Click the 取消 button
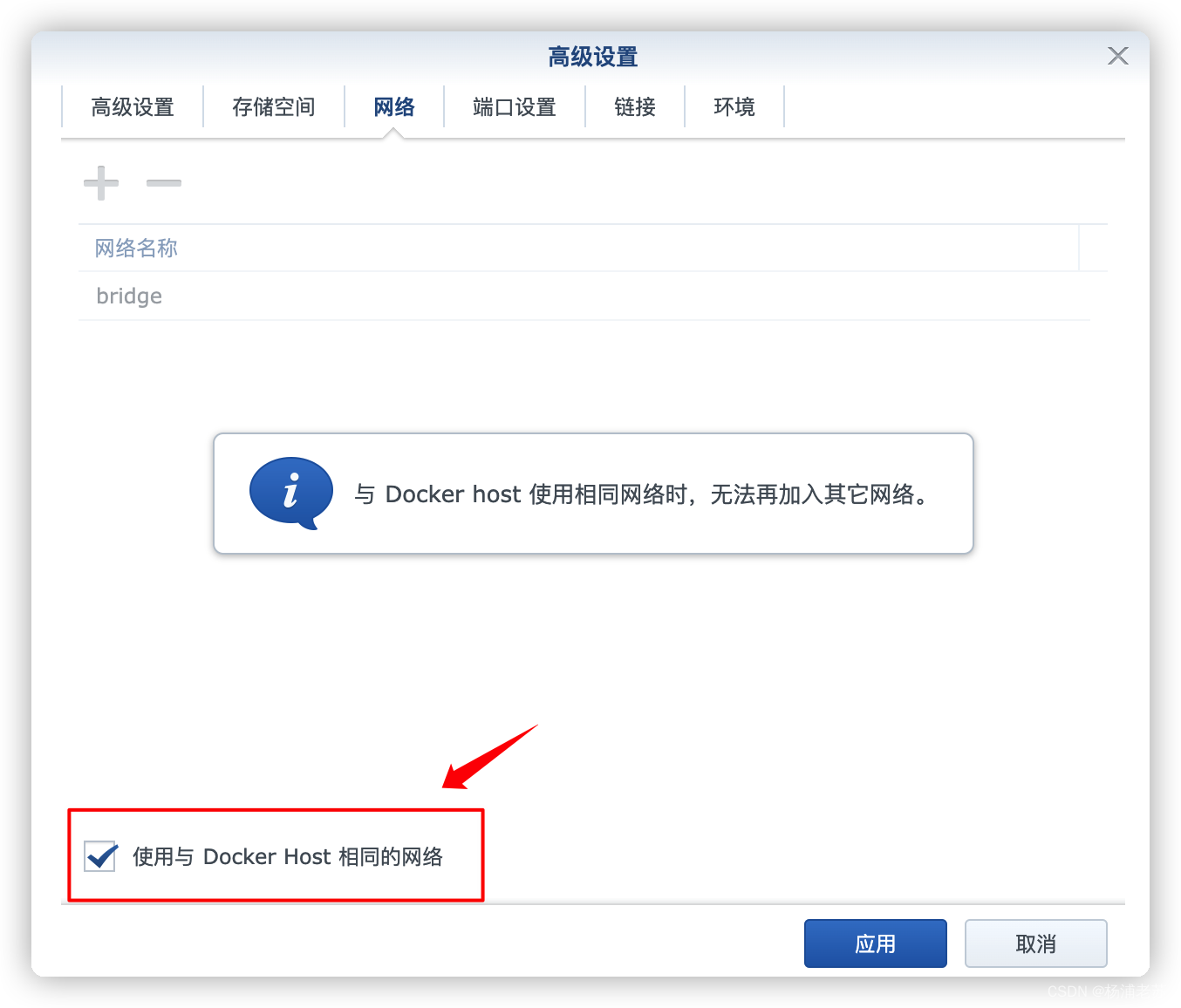The width and height of the screenshot is (1181, 1008). click(1036, 943)
